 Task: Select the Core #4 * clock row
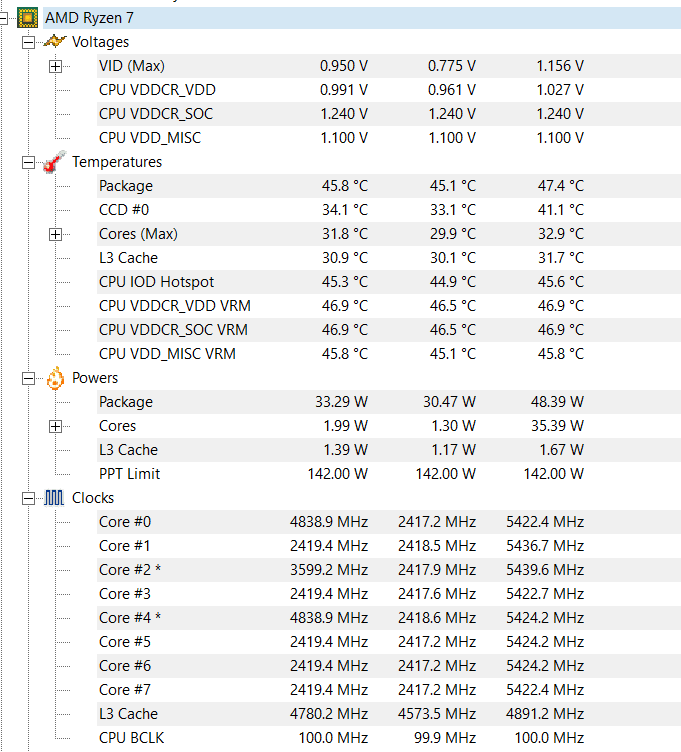click(x=389, y=617)
